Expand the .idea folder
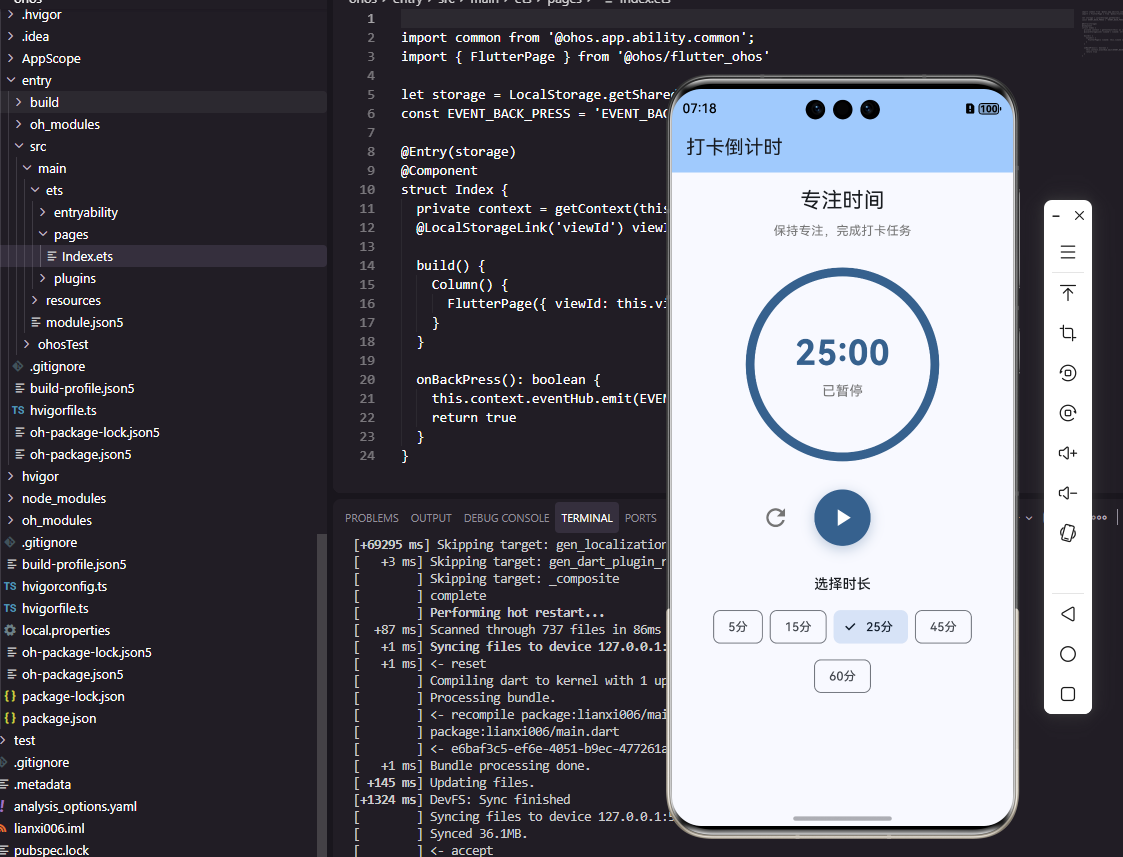Viewport: 1123px width, 857px height. pyautogui.click(x=163, y=37)
